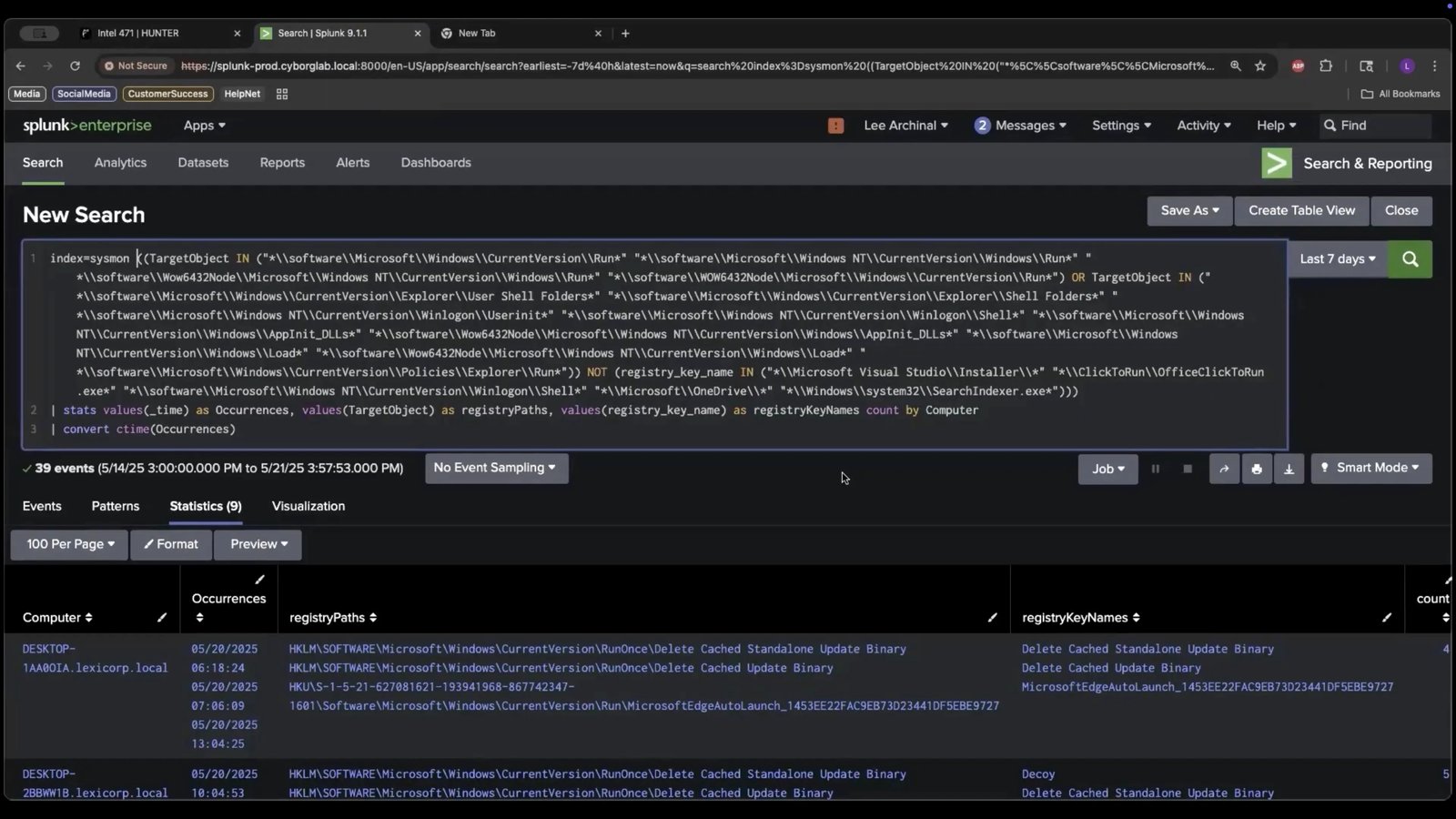Click the Create Table View button
Viewport: 1456px width, 819px height.
pyautogui.click(x=1301, y=210)
